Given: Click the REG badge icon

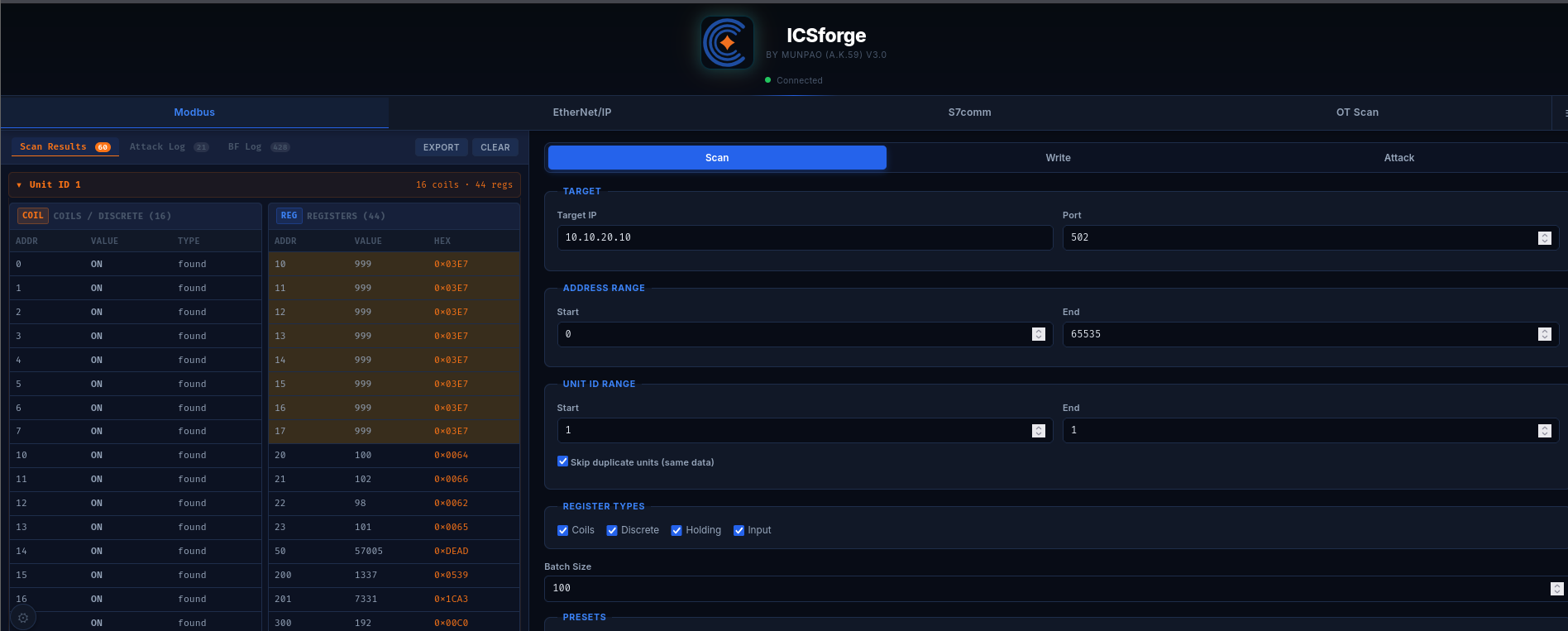Looking at the screenshot, I should pyautogui.click(x=289, y=216).
